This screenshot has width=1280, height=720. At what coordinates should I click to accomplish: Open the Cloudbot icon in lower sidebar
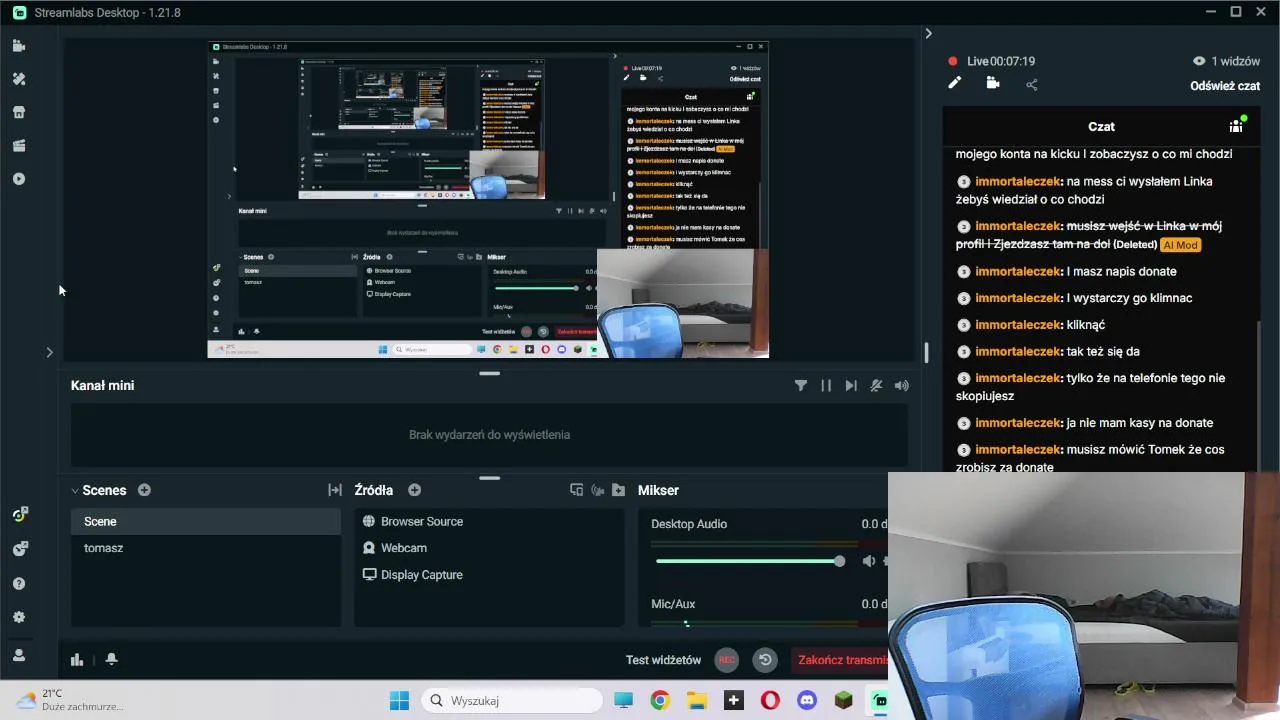(x=19, y=549)
